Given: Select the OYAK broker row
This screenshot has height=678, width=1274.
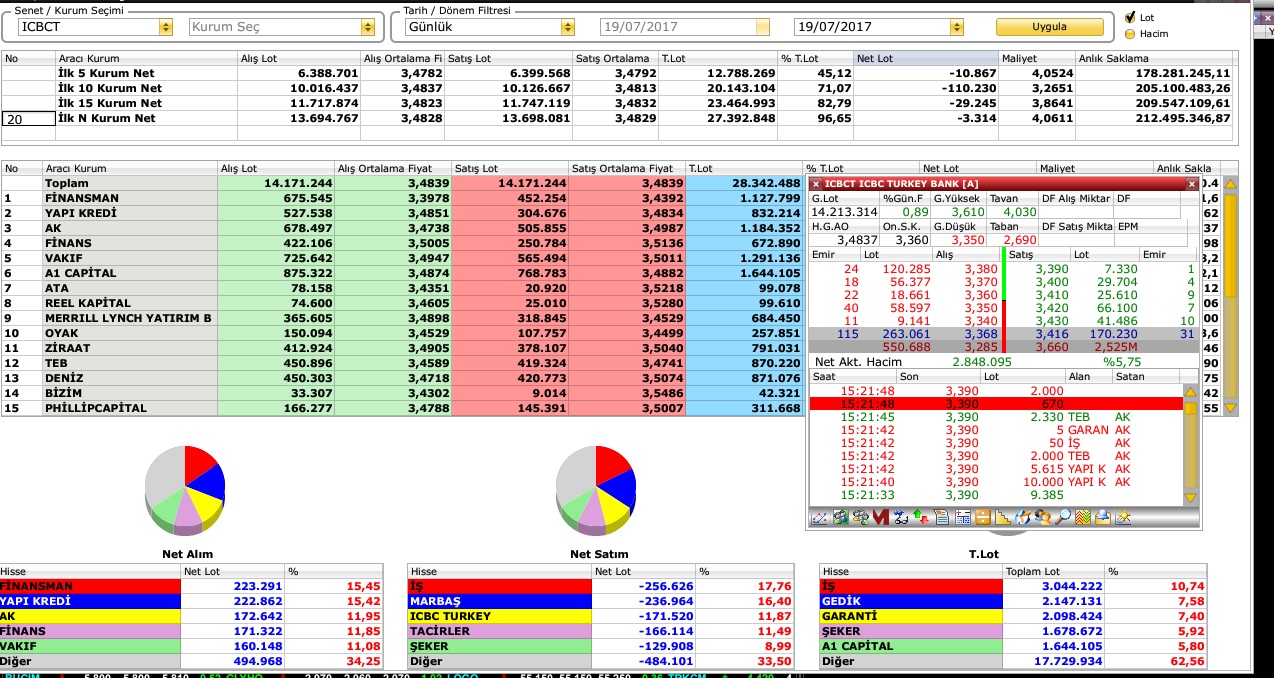Looking at the screenshot, I should pos(402,333).
